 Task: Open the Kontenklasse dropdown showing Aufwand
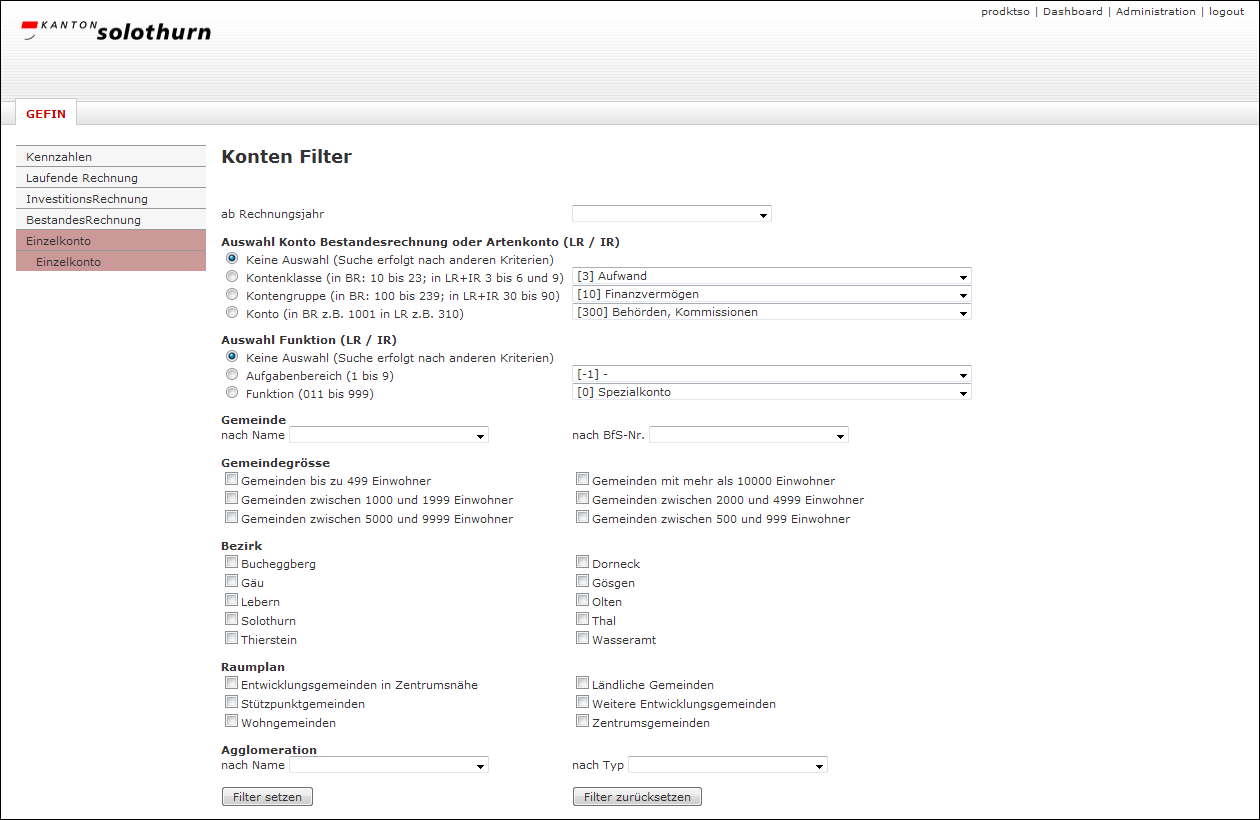coord(771,276)
